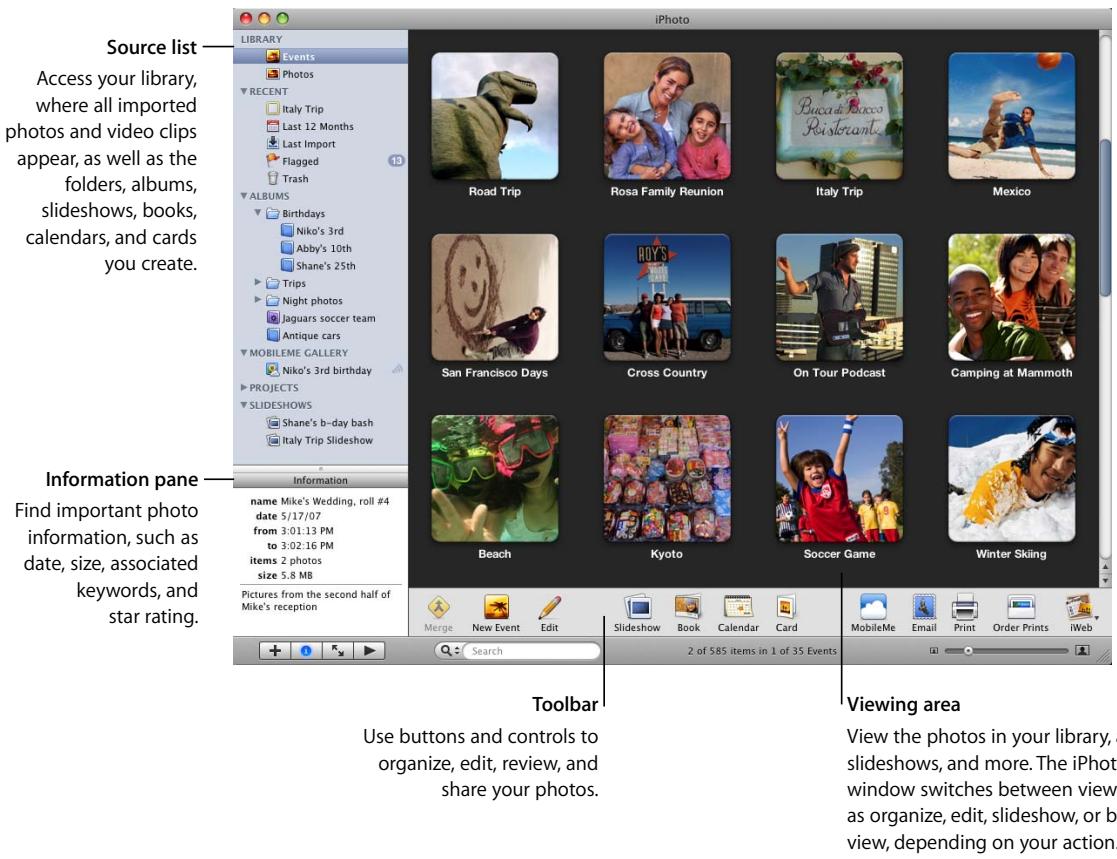Click the Card toolbar icon
Screen dimensions: 1117x859
click(786, 613)
